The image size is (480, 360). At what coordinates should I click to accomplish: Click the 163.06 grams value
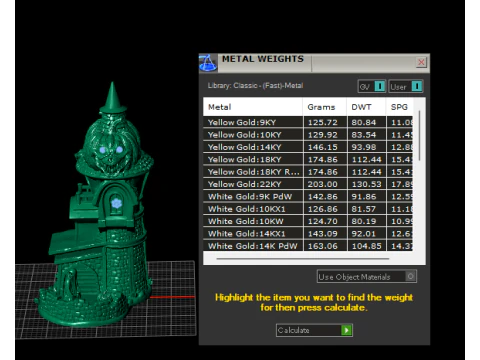tap(323, 246)
